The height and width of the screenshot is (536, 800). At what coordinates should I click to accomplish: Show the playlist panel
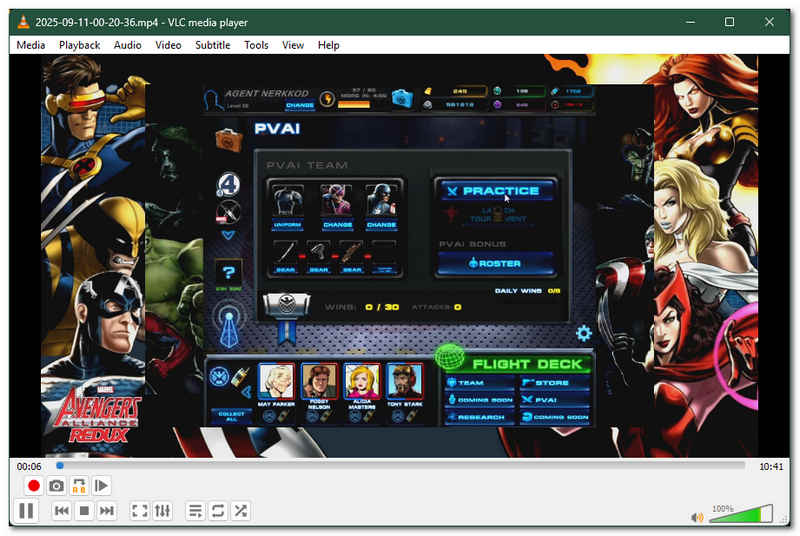coord(195,511)
